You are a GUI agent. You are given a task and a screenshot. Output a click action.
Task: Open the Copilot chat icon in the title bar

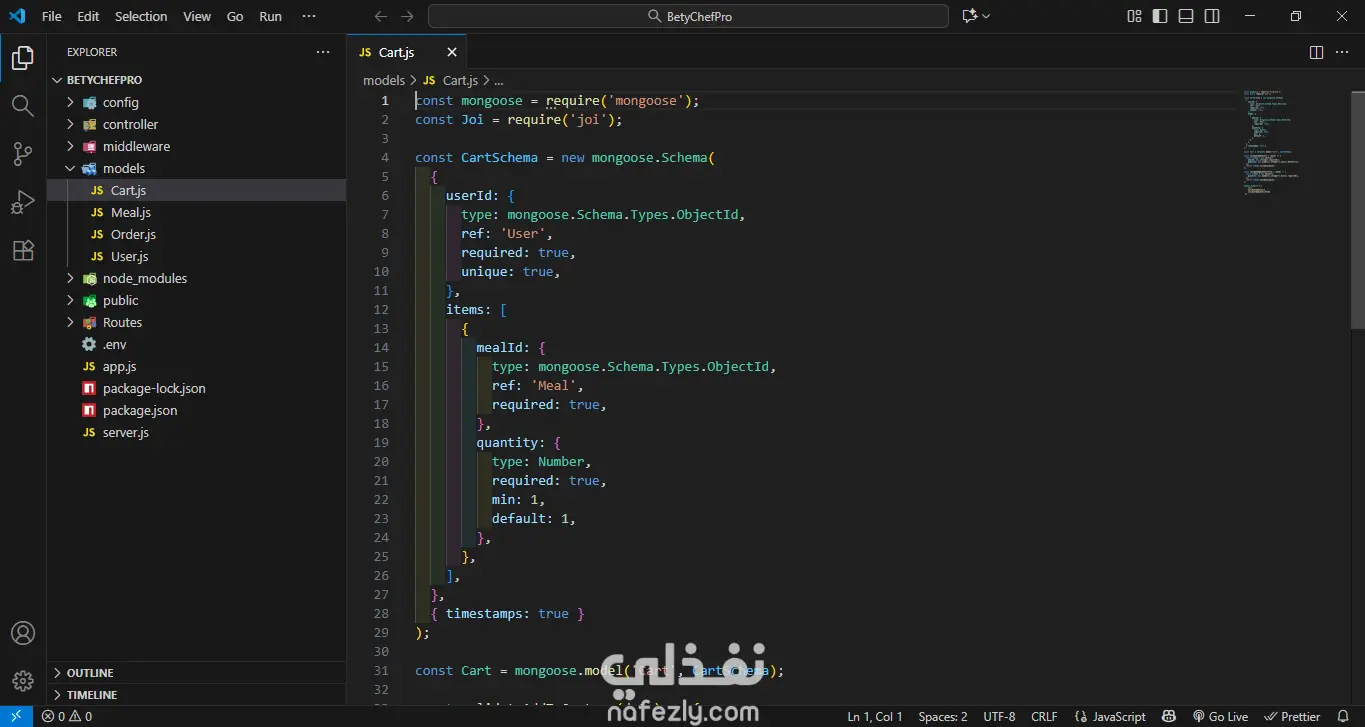pyautogui.click(x=968, y=16)
